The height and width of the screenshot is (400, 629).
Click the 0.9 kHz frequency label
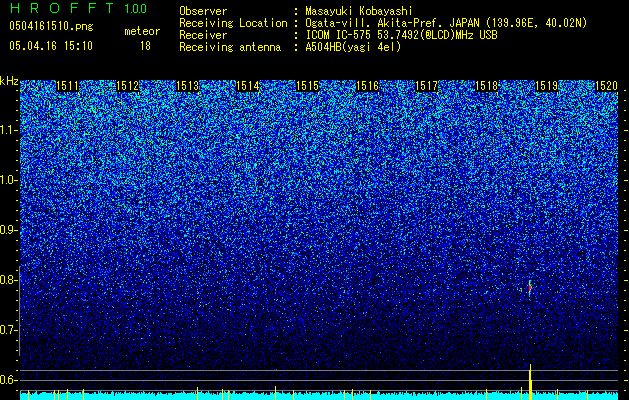(x=9, y=230)
